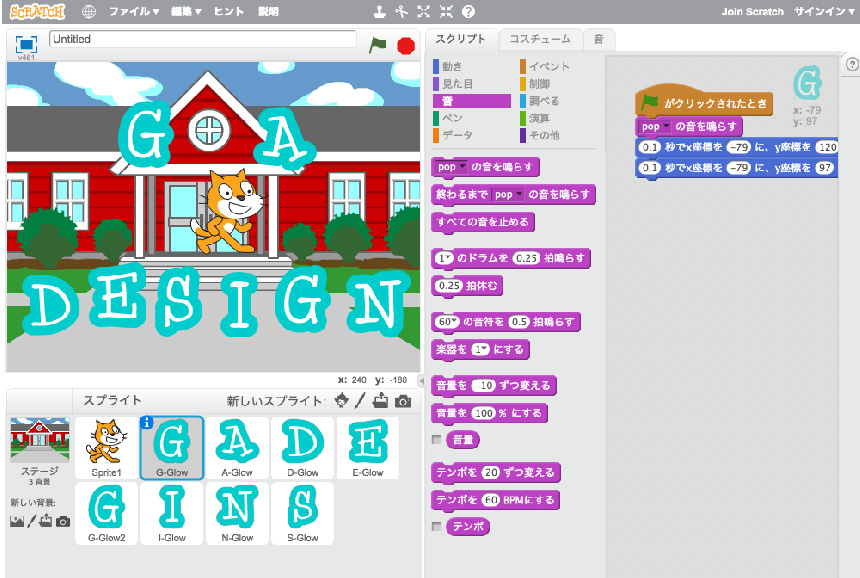Paint a new sprite
This screenshot has height=578, width=860.
click(360, 401)
